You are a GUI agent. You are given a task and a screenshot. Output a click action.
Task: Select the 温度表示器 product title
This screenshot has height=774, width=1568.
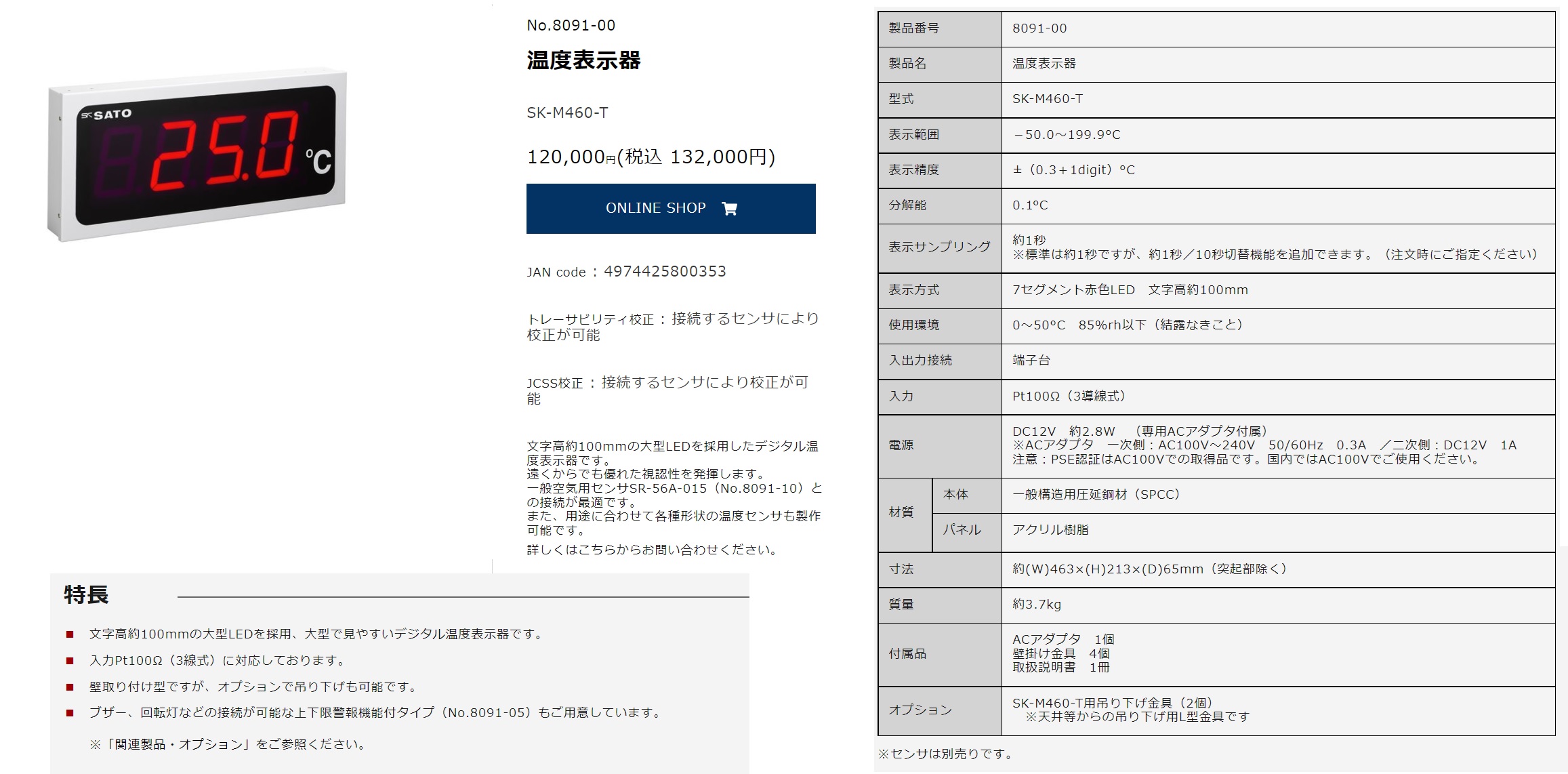pos(583,60)
